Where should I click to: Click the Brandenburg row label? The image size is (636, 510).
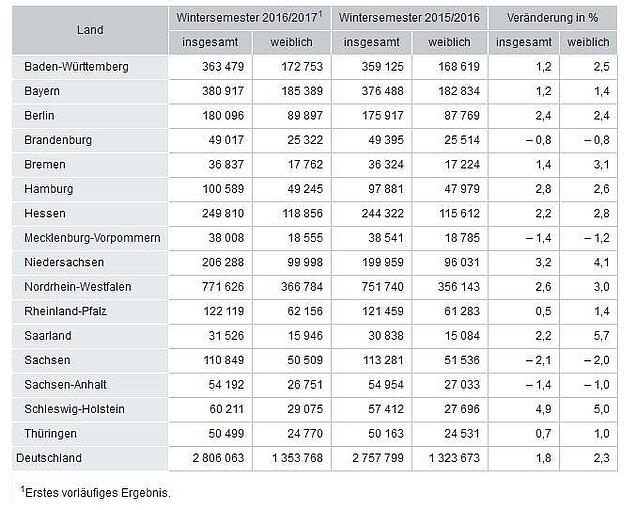pos(58,140)
